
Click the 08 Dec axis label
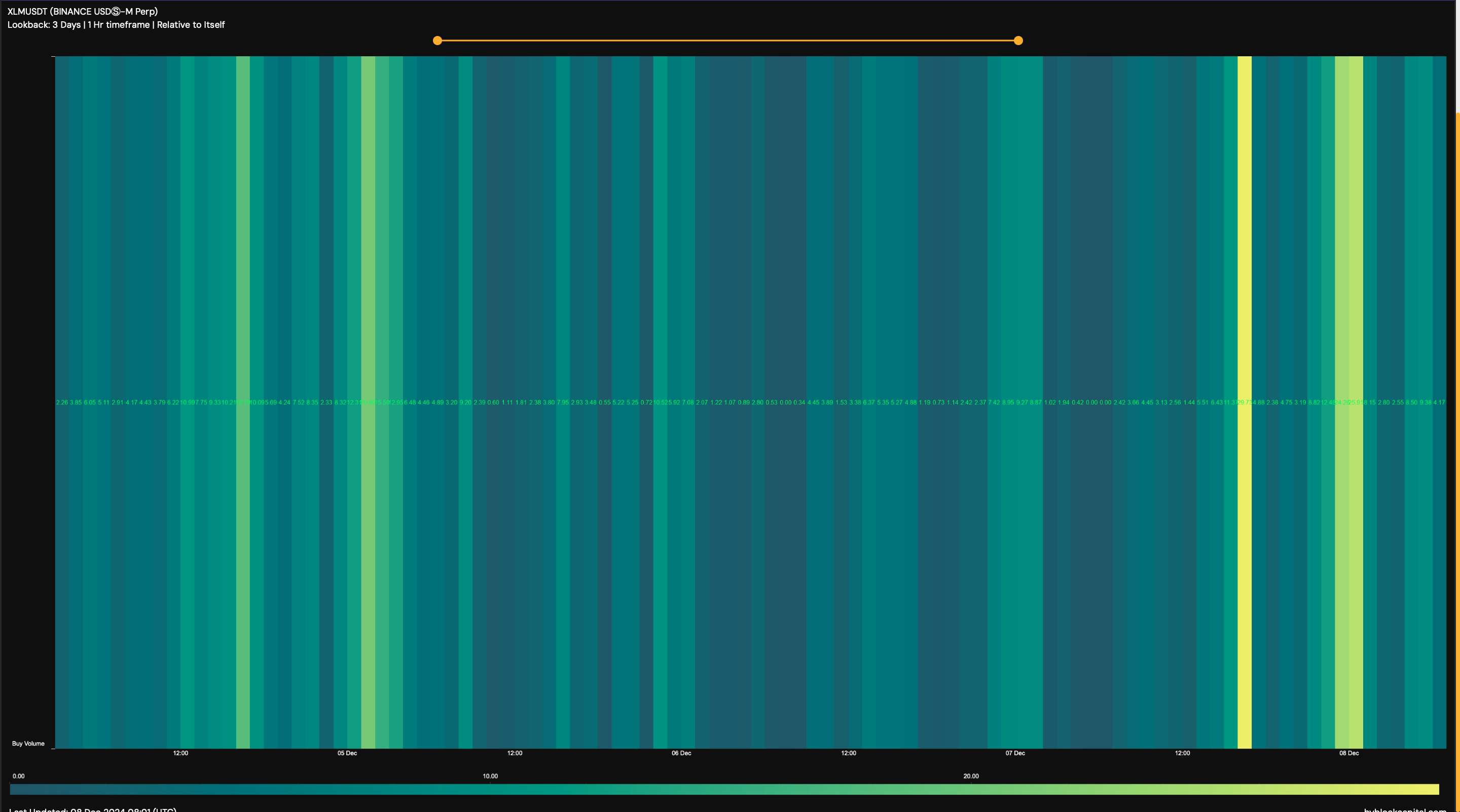coord(1349,753)
